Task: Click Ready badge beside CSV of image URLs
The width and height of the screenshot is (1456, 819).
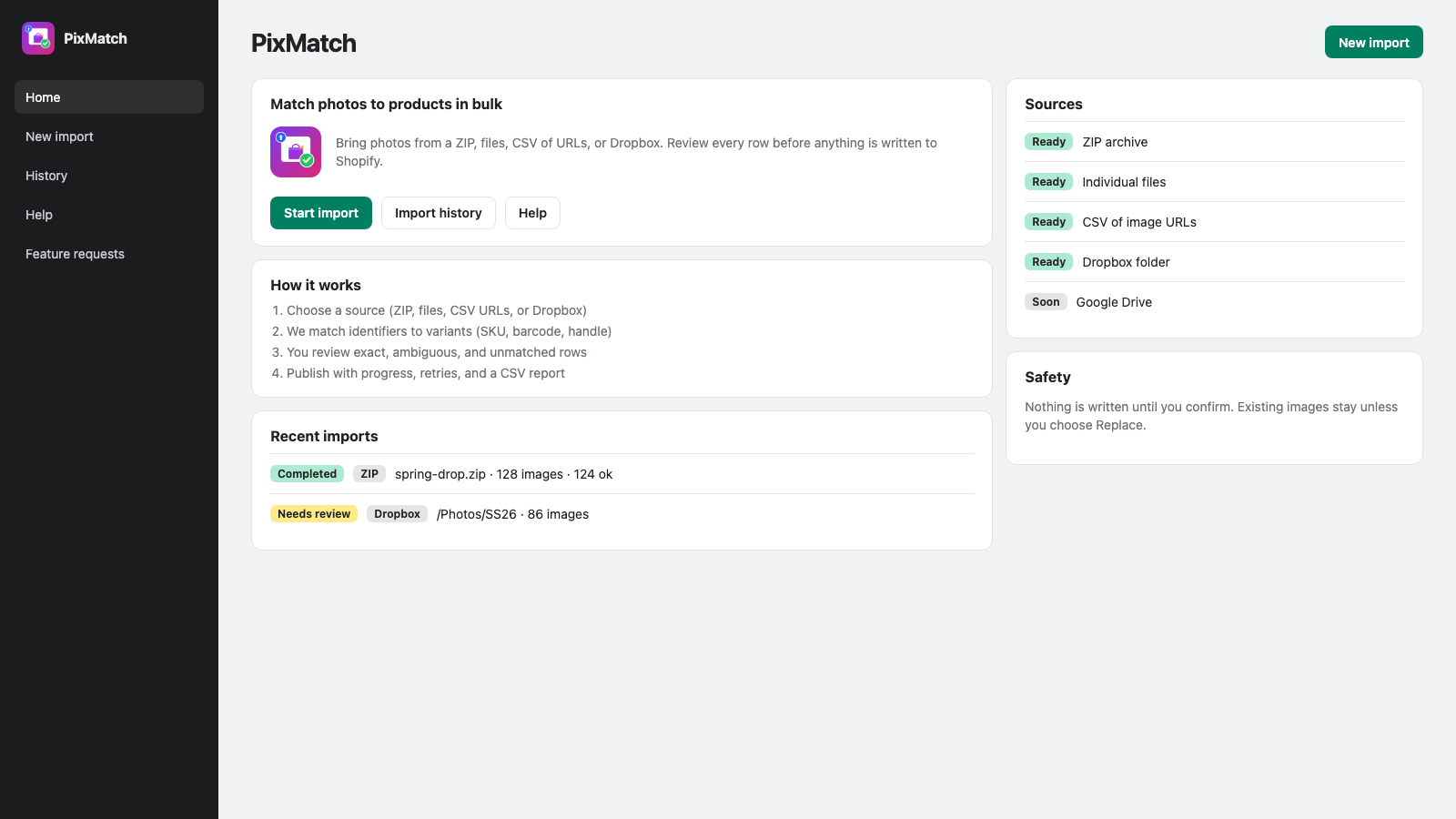Action: (x=1048, y=222)
